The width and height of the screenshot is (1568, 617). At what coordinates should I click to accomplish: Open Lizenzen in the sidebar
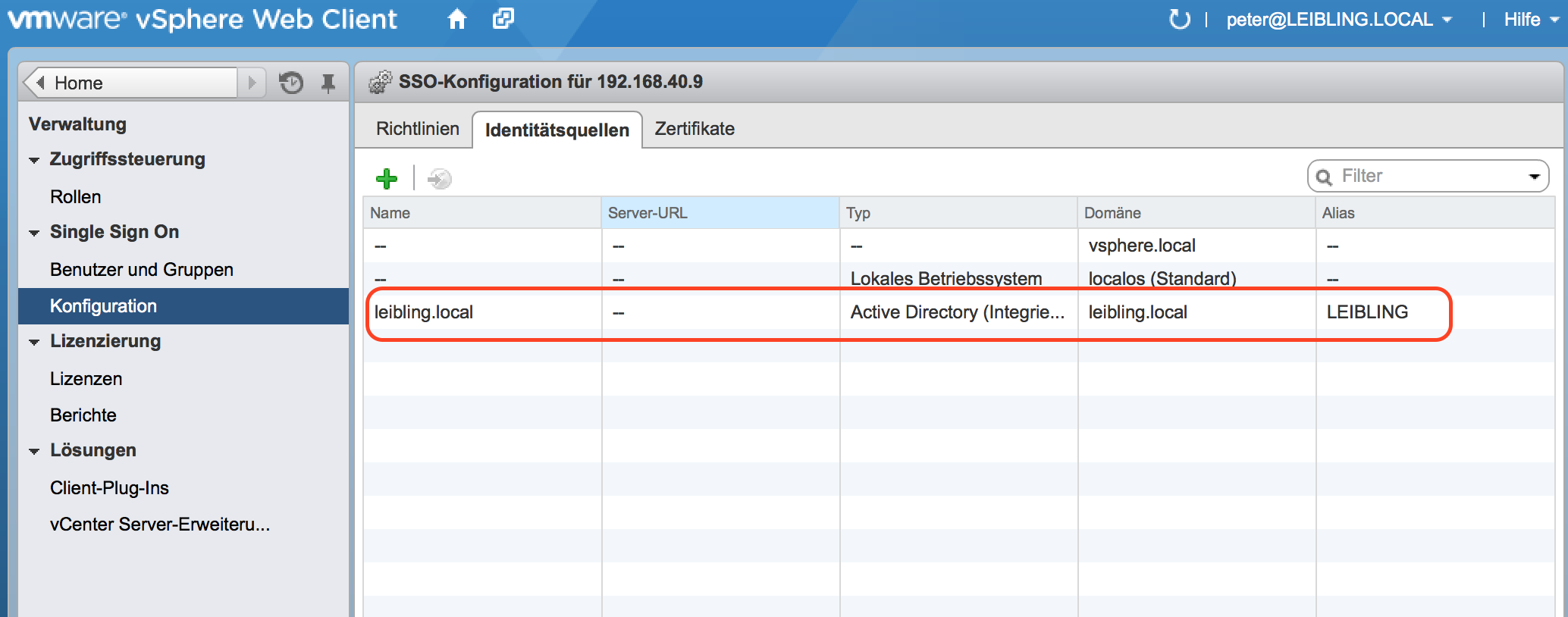pos(86,378)
